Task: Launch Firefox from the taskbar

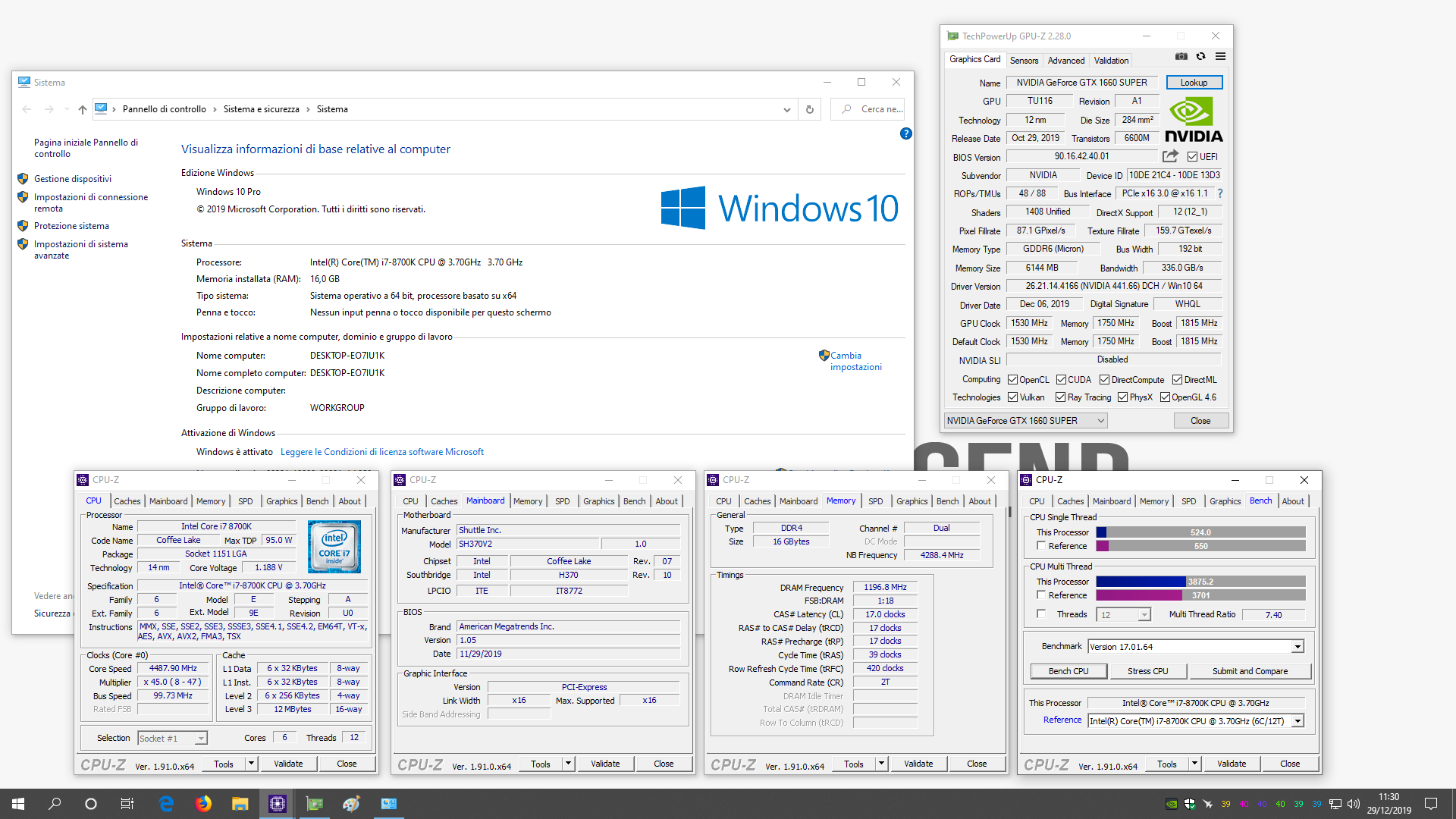Action: (x=203, y=804)
